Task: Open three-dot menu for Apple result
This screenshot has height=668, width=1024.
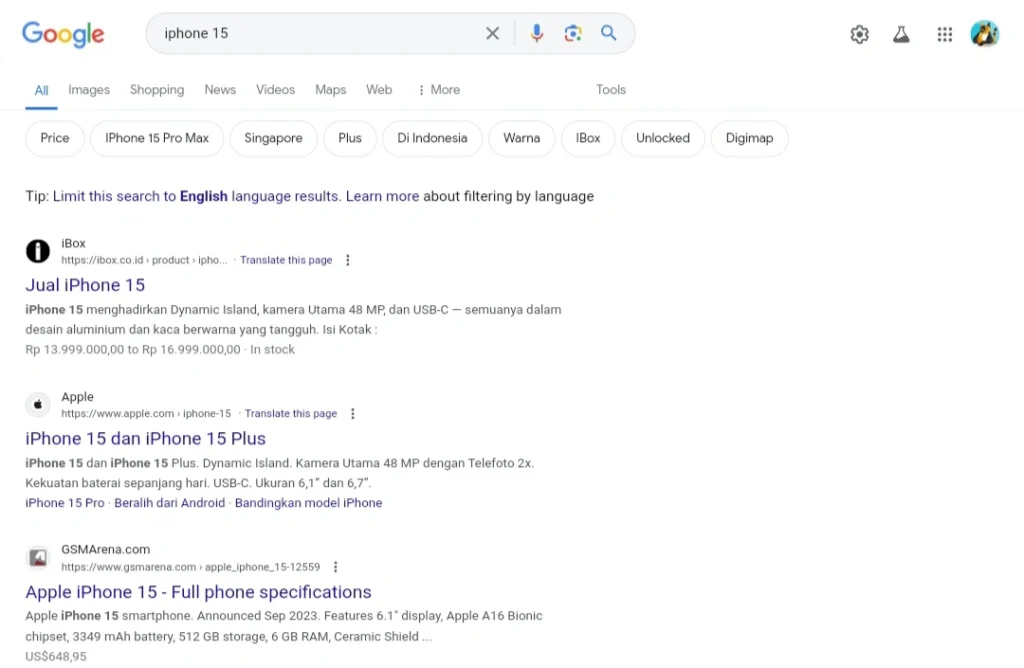Action: 353,413
